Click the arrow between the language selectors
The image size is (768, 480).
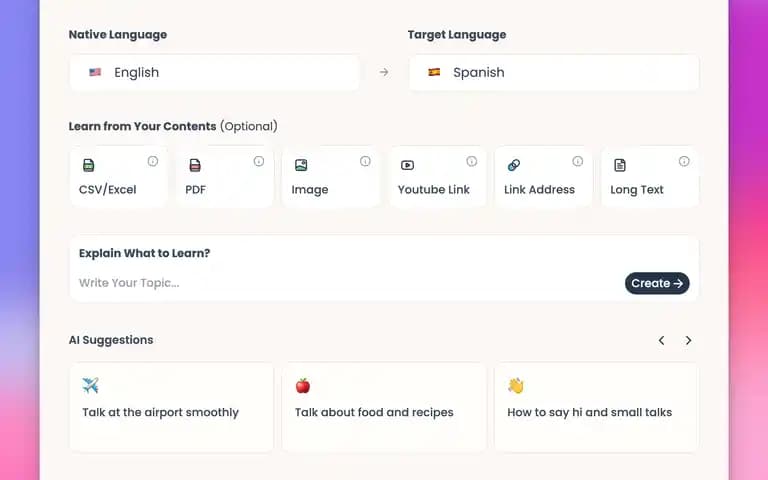[384, 72]
